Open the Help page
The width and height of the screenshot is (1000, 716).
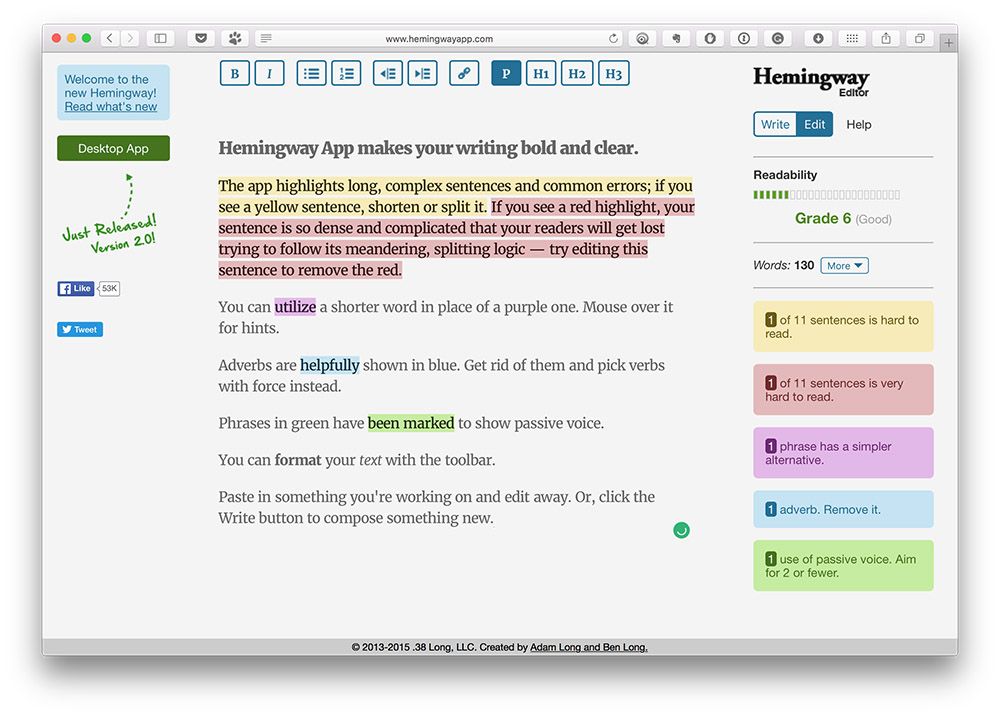858,124
